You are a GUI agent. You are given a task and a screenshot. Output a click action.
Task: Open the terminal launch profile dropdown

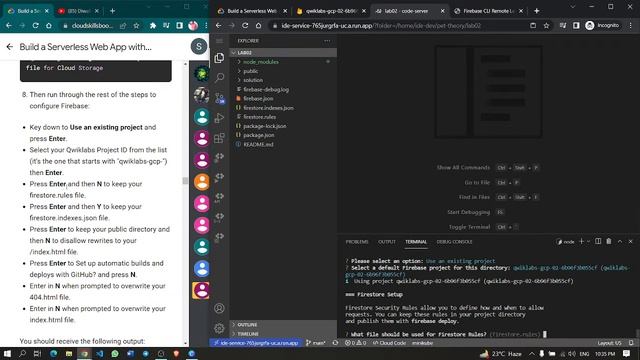589,241
